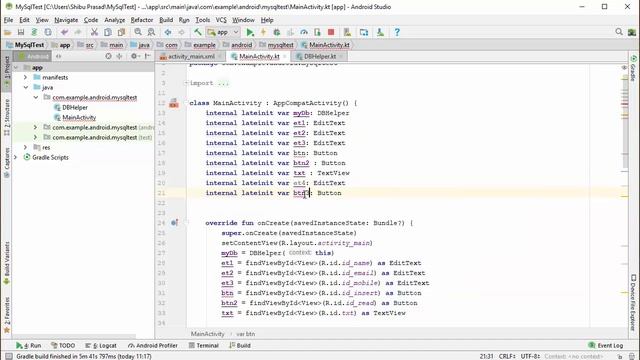This screenshot has width=640, height=360.
Task: Switch to activity_main.xml tab
Action: tap(191, 56)
